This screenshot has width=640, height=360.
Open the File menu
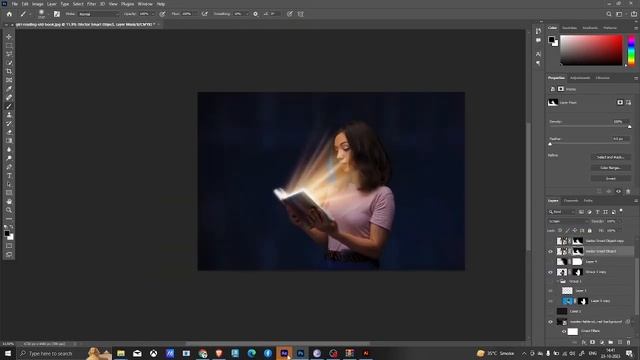(14, 4)
